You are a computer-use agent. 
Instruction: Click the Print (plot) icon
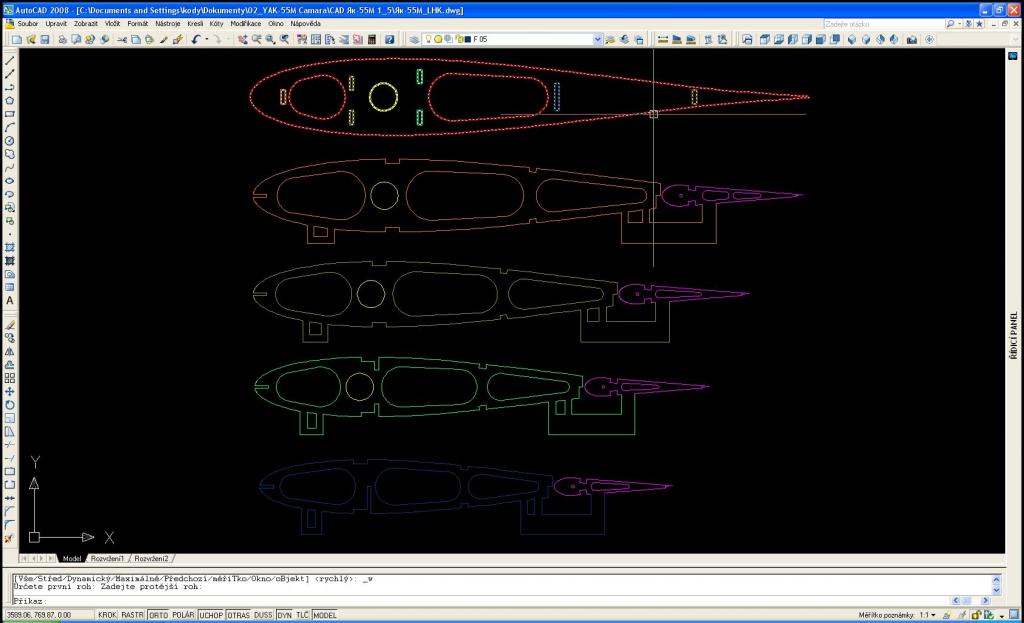click(x=63, y=40)
